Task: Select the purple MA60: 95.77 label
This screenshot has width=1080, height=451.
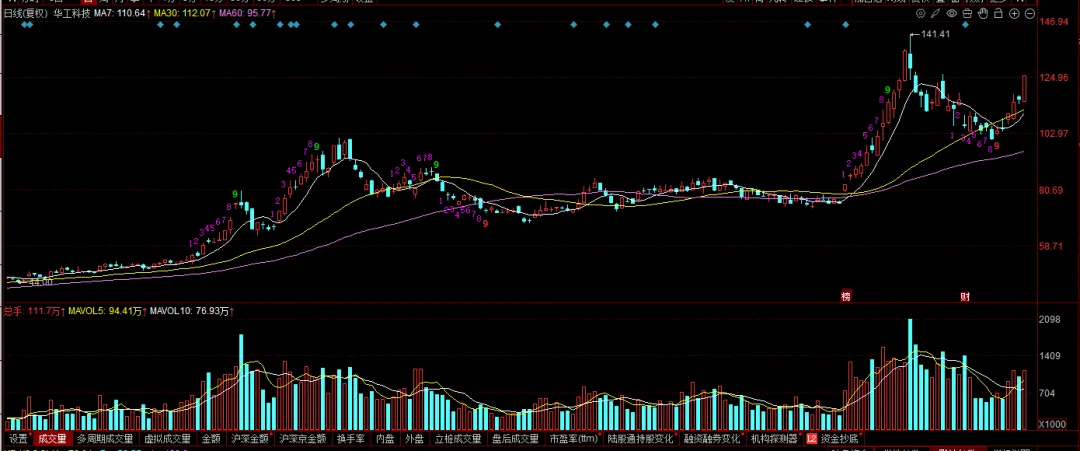Action: [x=246, y=13]
